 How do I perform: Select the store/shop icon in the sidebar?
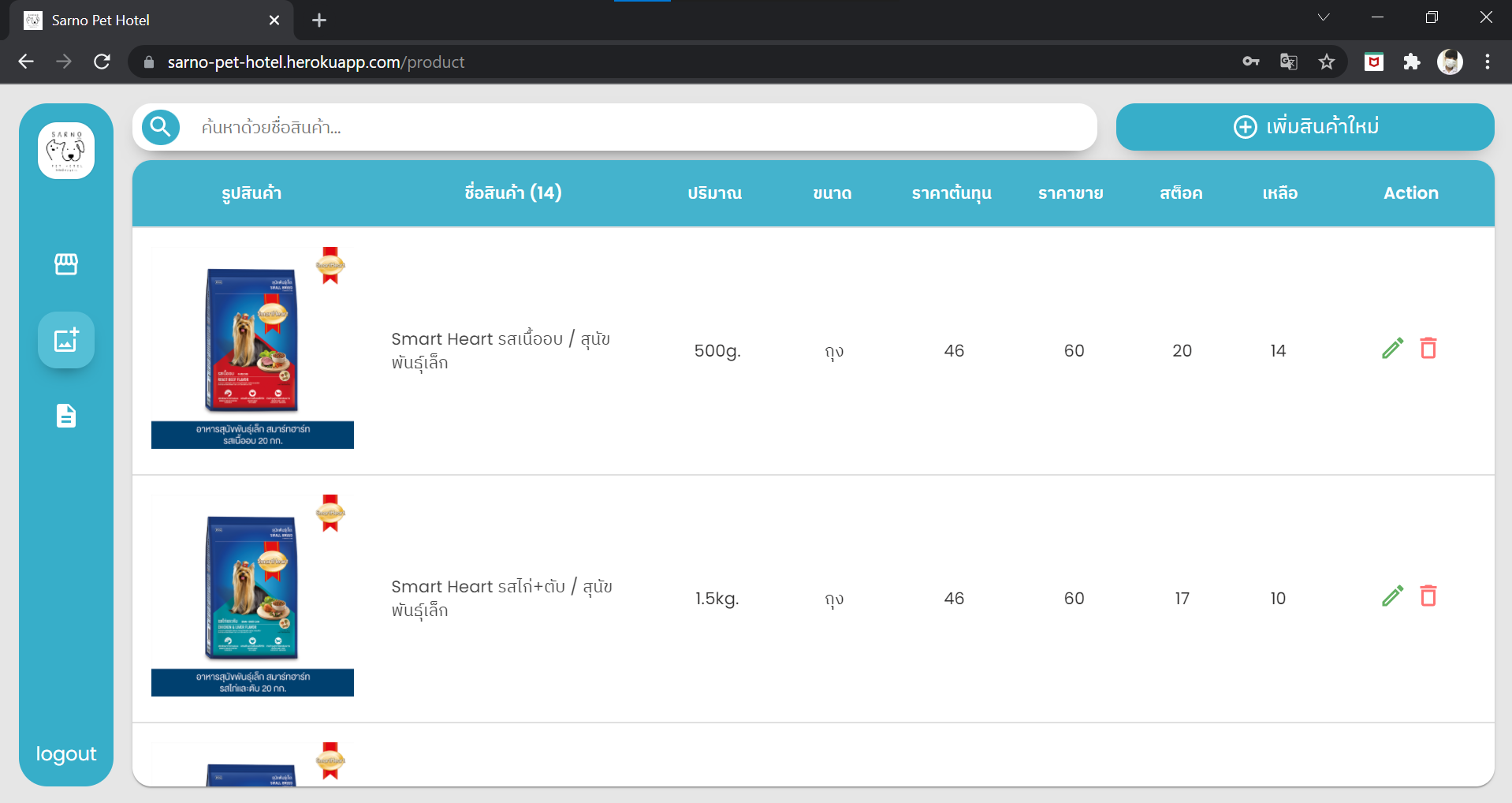coord(66,264)
